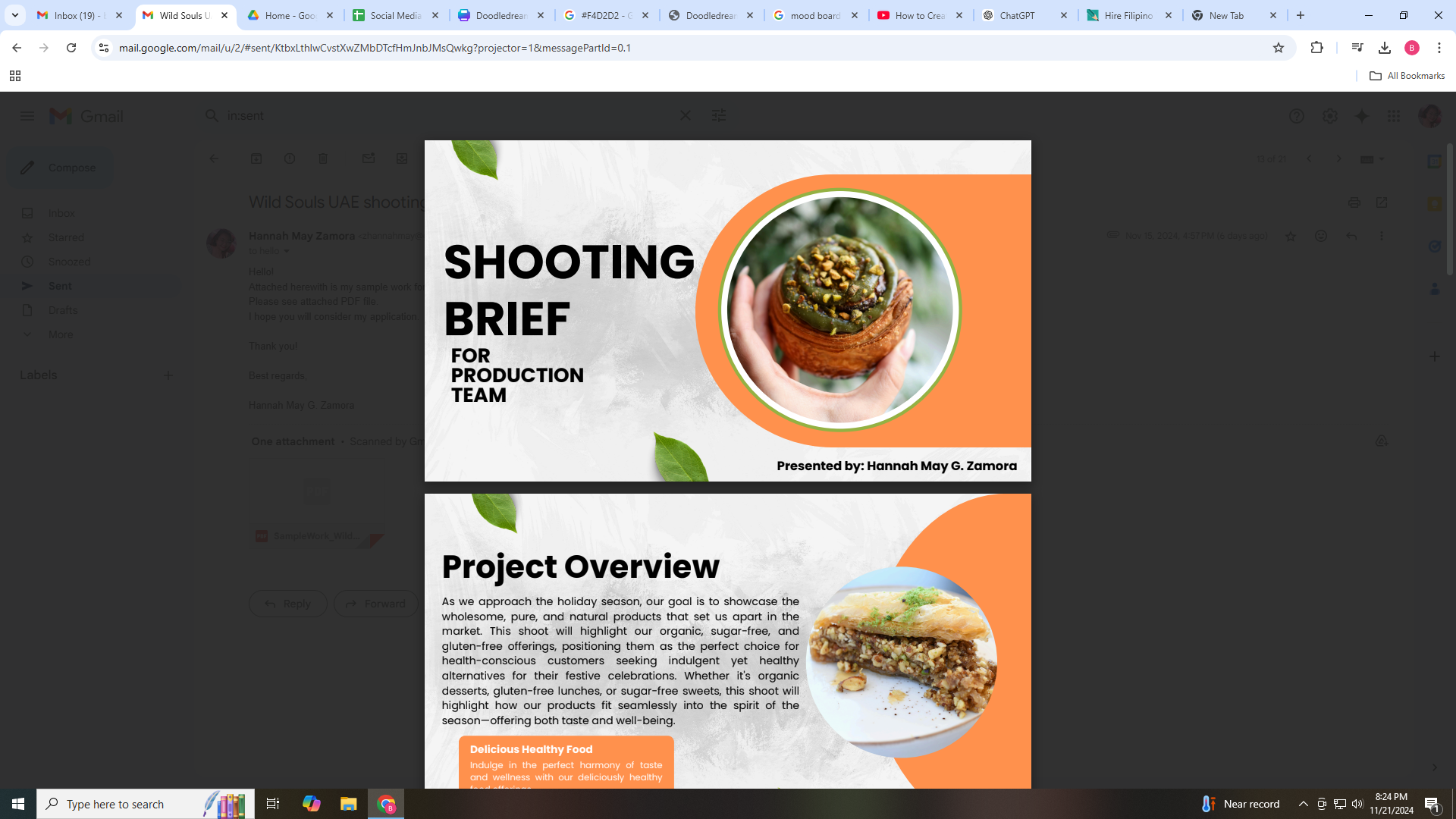Bookmark this tab with the star icon
The width and height of the screenshot is (1456, 819).
point(1279,48)
